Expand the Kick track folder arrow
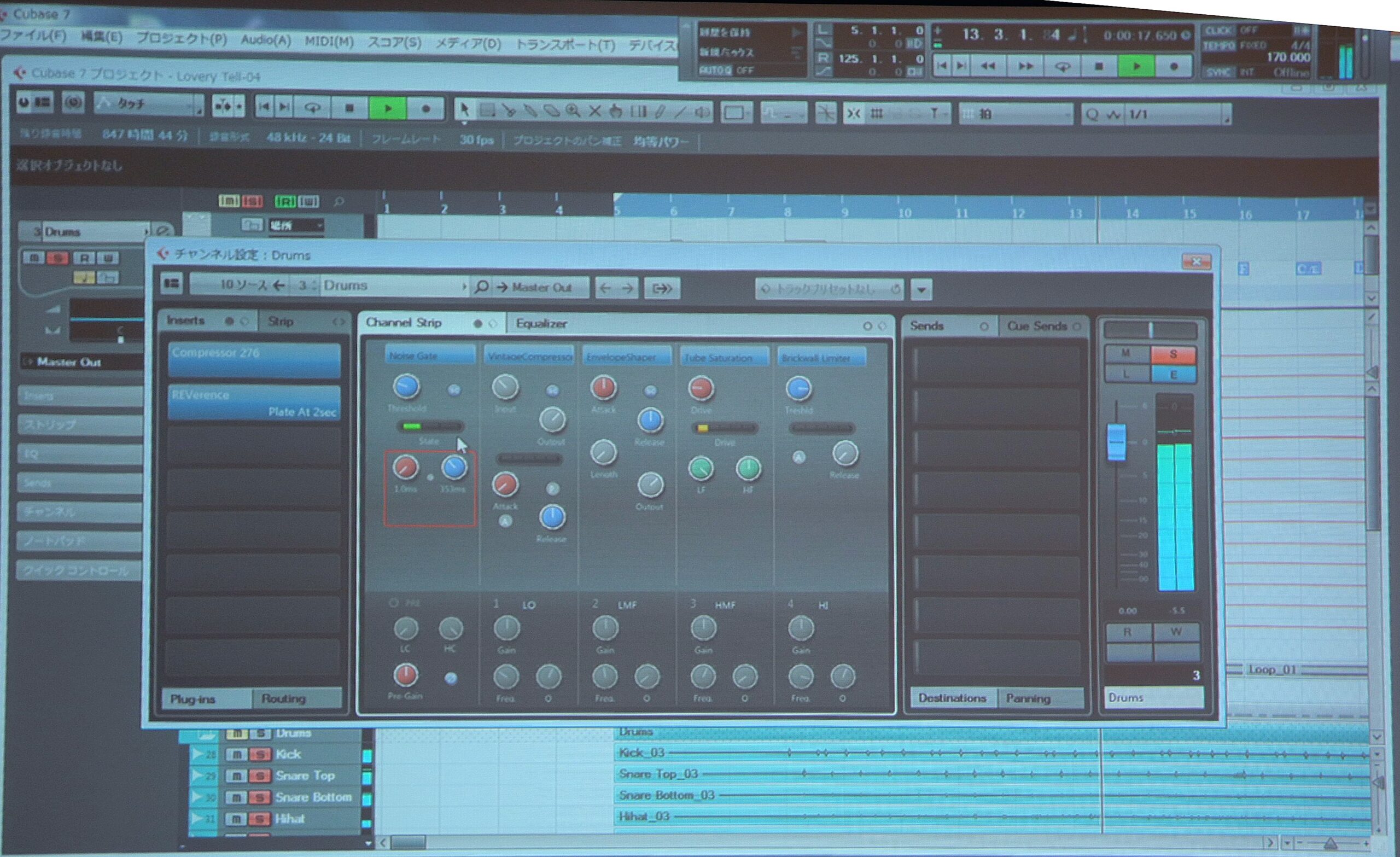This screenshot has height=857, width=1400. (x=197, y=754)
